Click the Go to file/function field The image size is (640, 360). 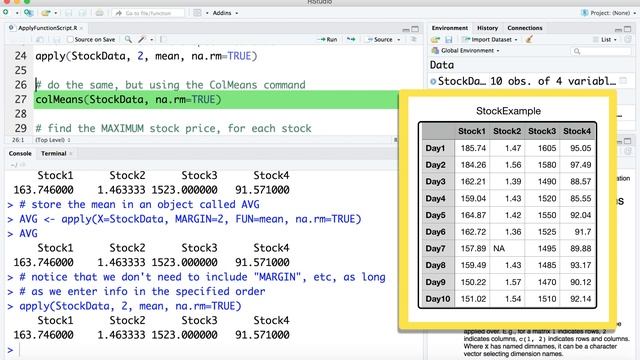tap(148, 13)
